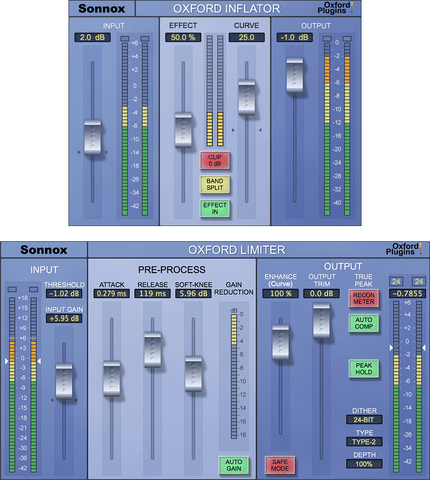This screenshot has height=480, width=430.
Task: Click the Limiter INPUT GAIN fader handle
Action: tap(64, 381)
